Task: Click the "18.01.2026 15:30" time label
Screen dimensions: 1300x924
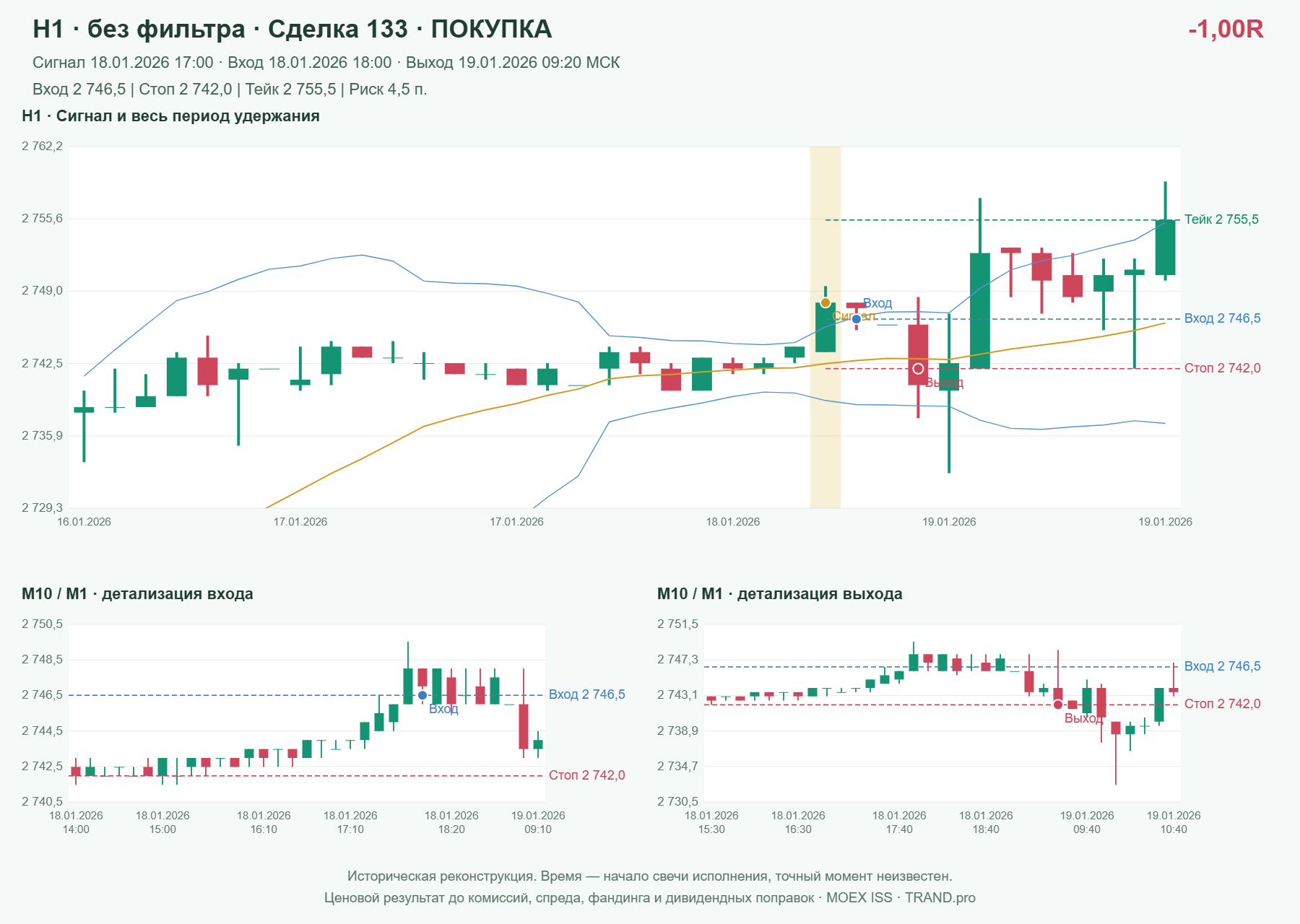Action: tap(711, 822)
